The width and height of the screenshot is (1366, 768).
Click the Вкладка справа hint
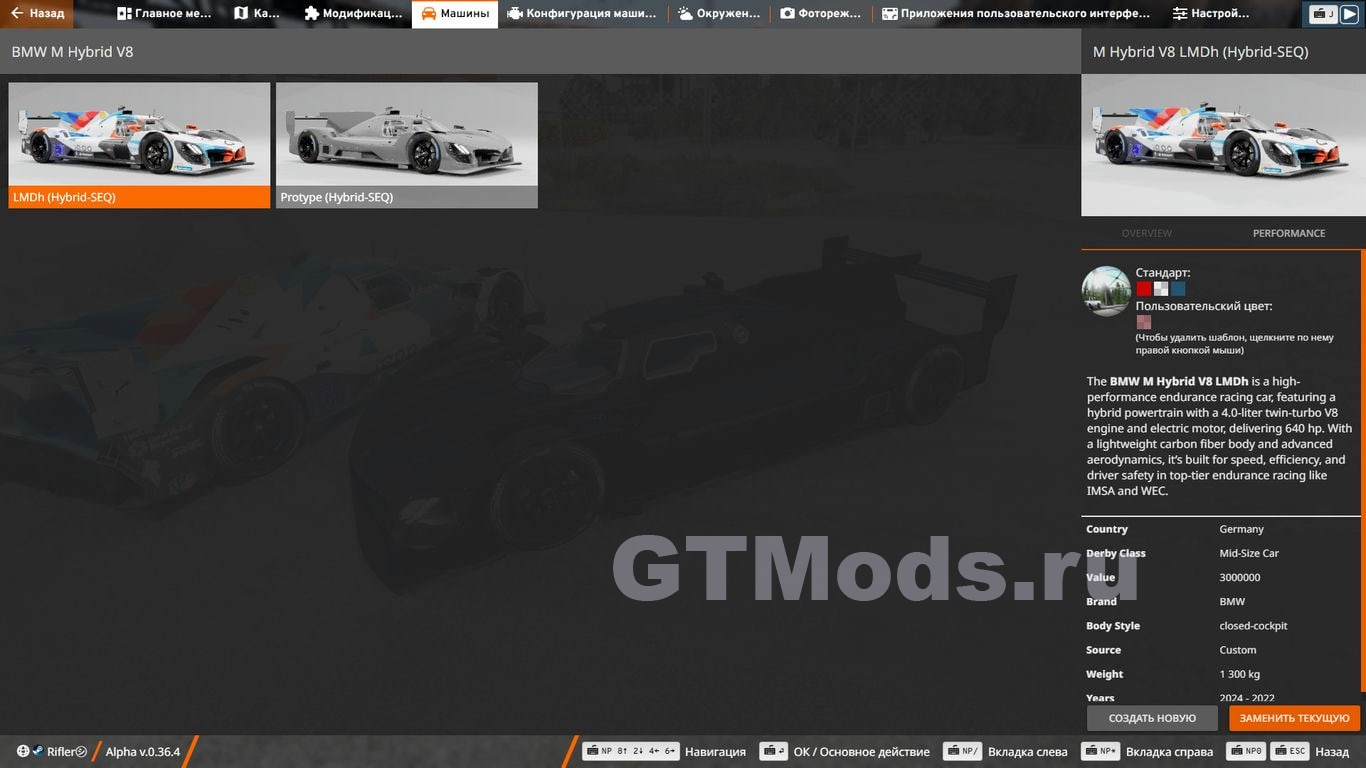click(1146, 751)
